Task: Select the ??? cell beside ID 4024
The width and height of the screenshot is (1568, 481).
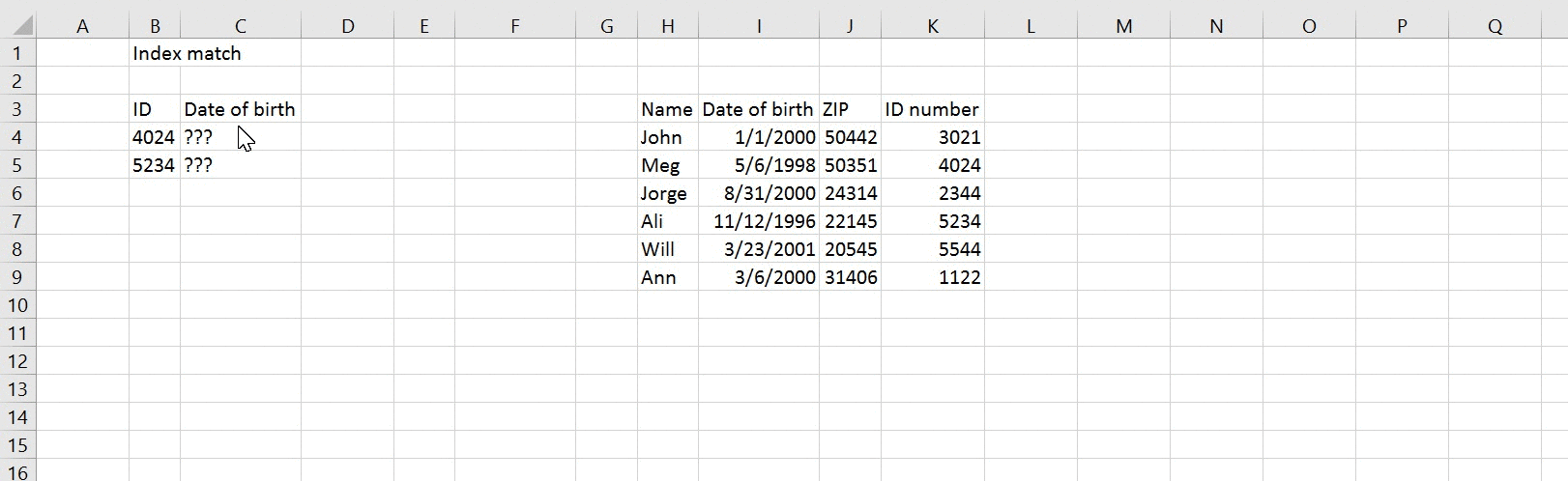Action: click(240, 137)
